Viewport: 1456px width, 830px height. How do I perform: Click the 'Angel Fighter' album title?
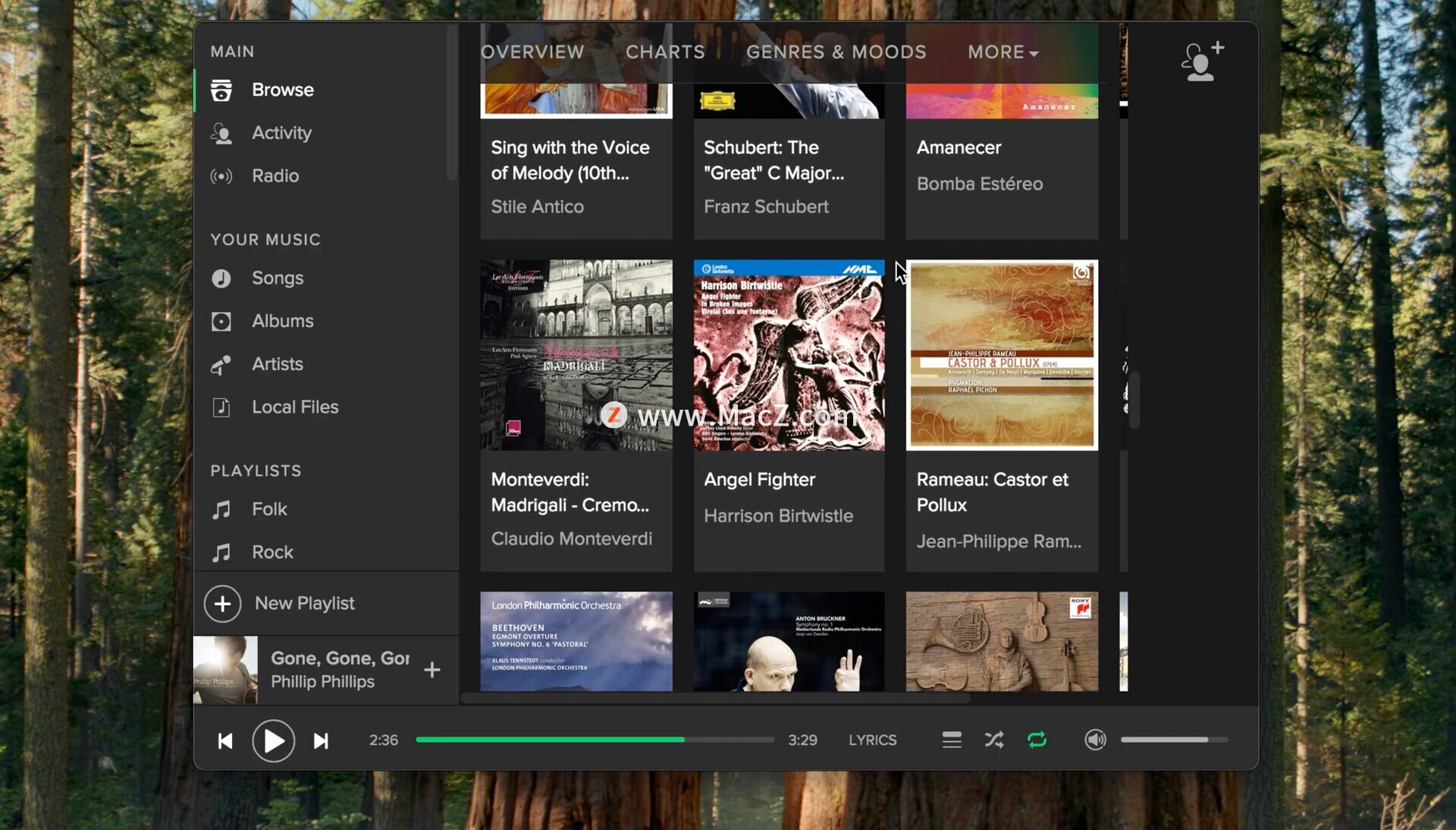759,479
